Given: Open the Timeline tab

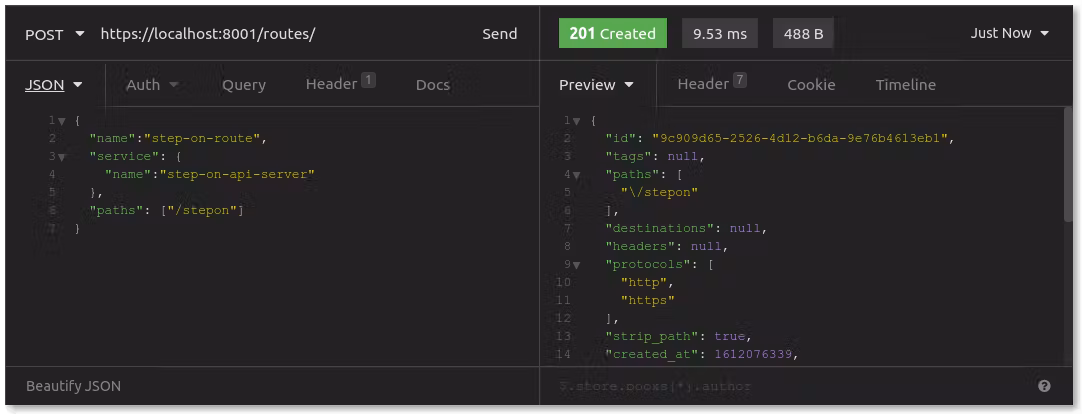Looking at the screenshot, I should (905, 85).
